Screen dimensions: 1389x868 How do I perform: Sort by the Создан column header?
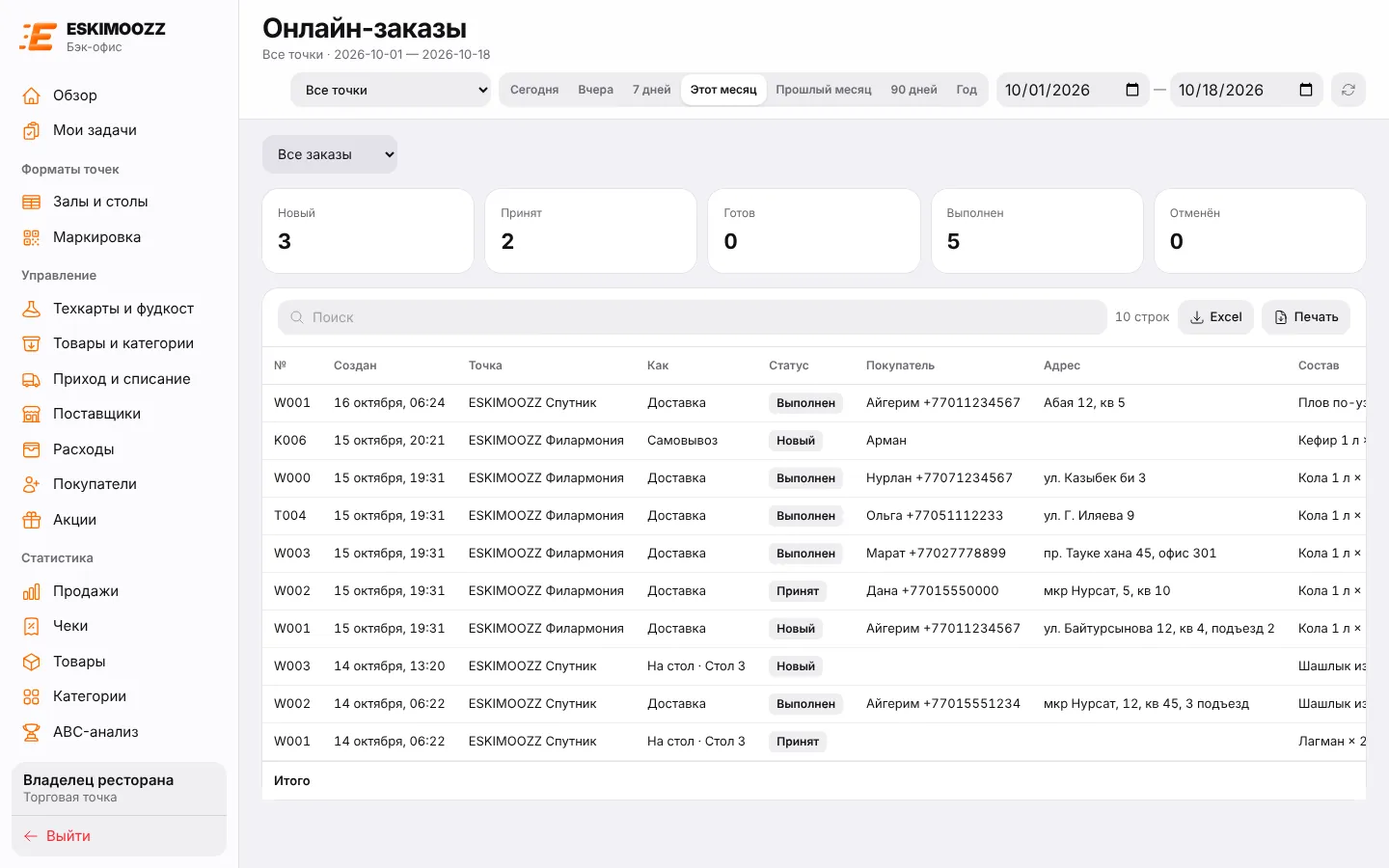tap(355, 366)
